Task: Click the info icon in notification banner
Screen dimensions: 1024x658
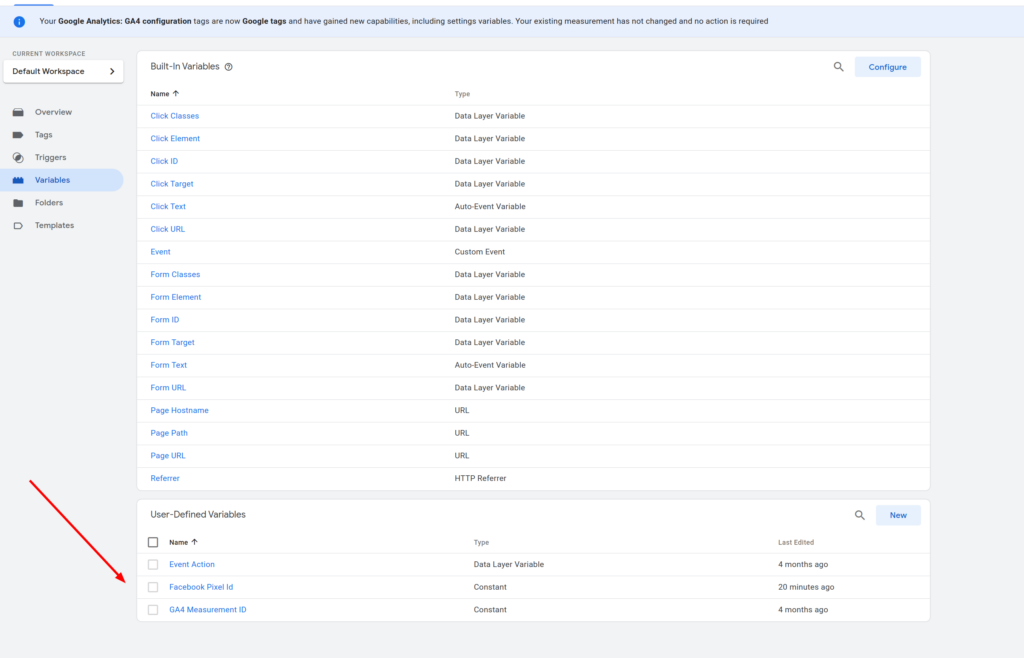Action: point(19,21)
